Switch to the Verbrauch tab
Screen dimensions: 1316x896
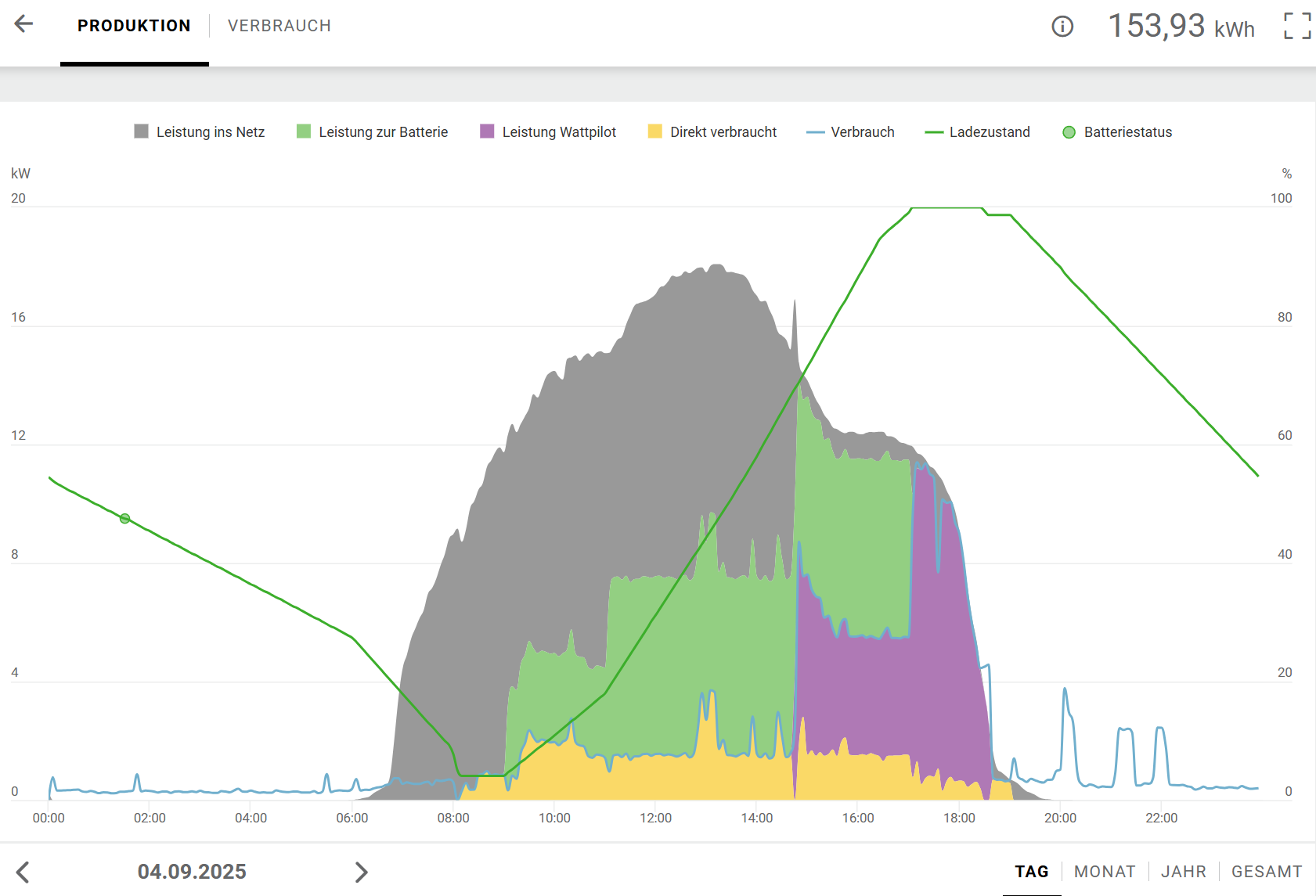click(279, 26)
